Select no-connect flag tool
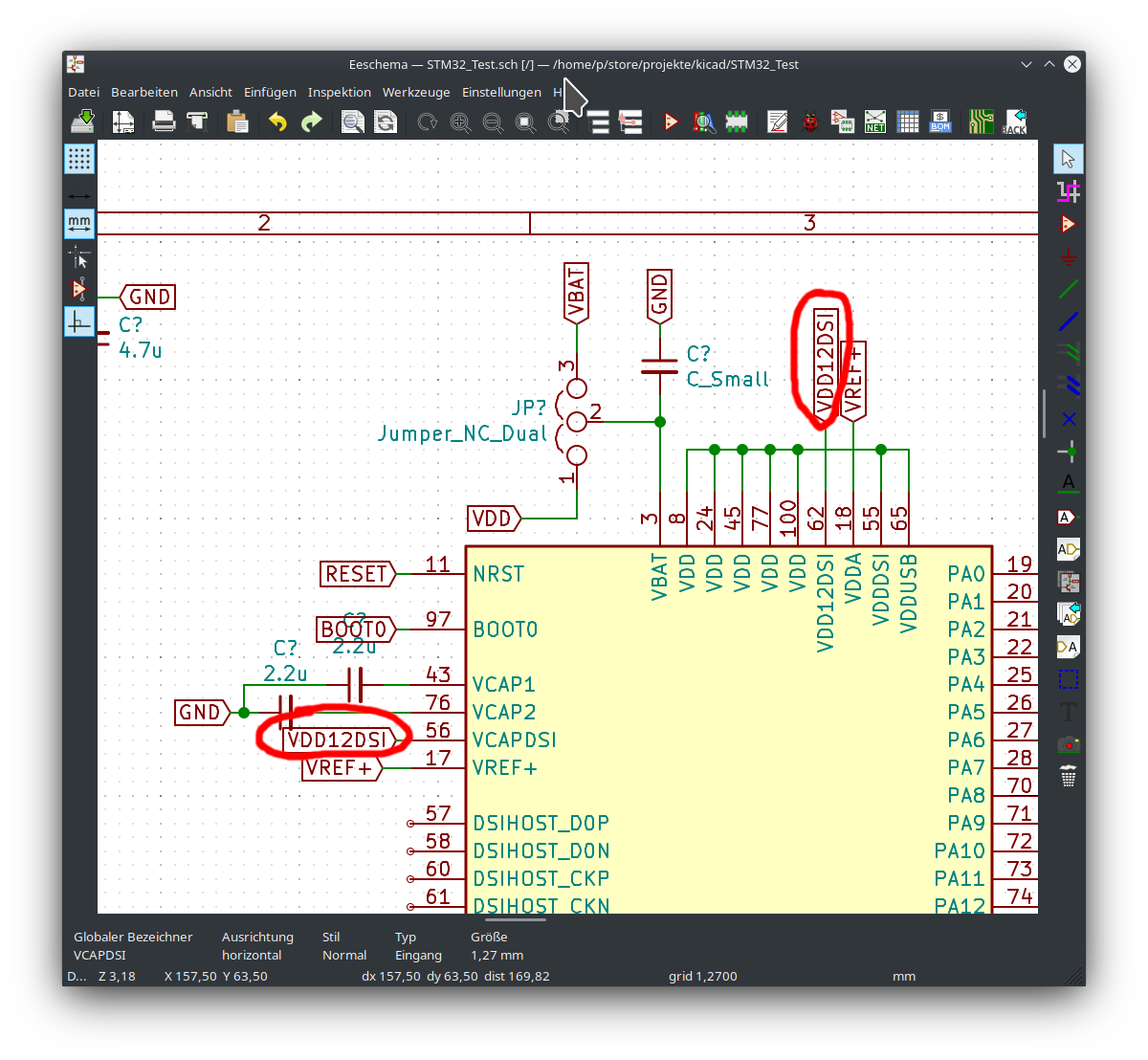 tap(1069, 419)
